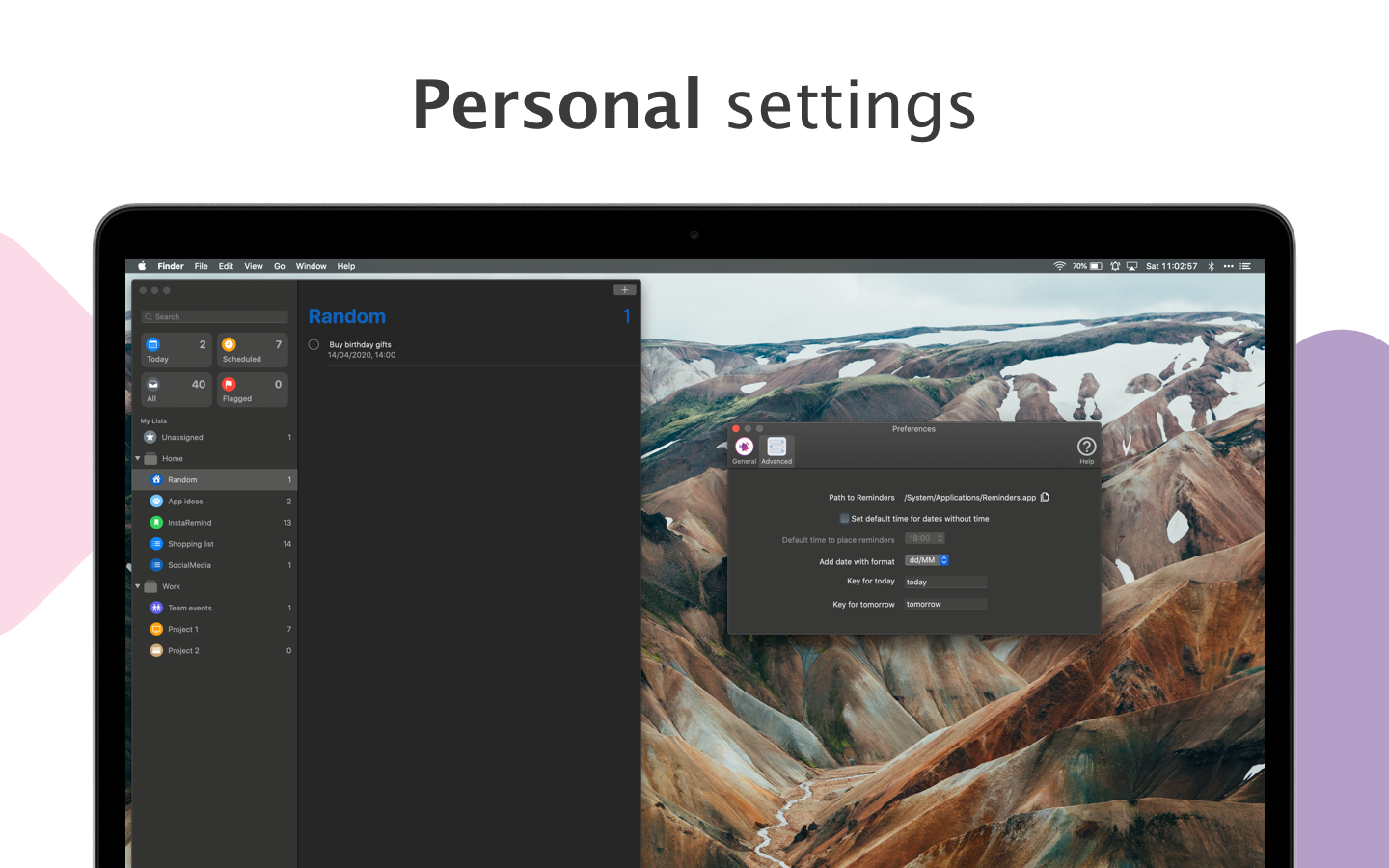Image resolution: width=1389 pixels, height=868 pixels.
Task: Open the All reminders smart list
Action: (x=177, y=391)
